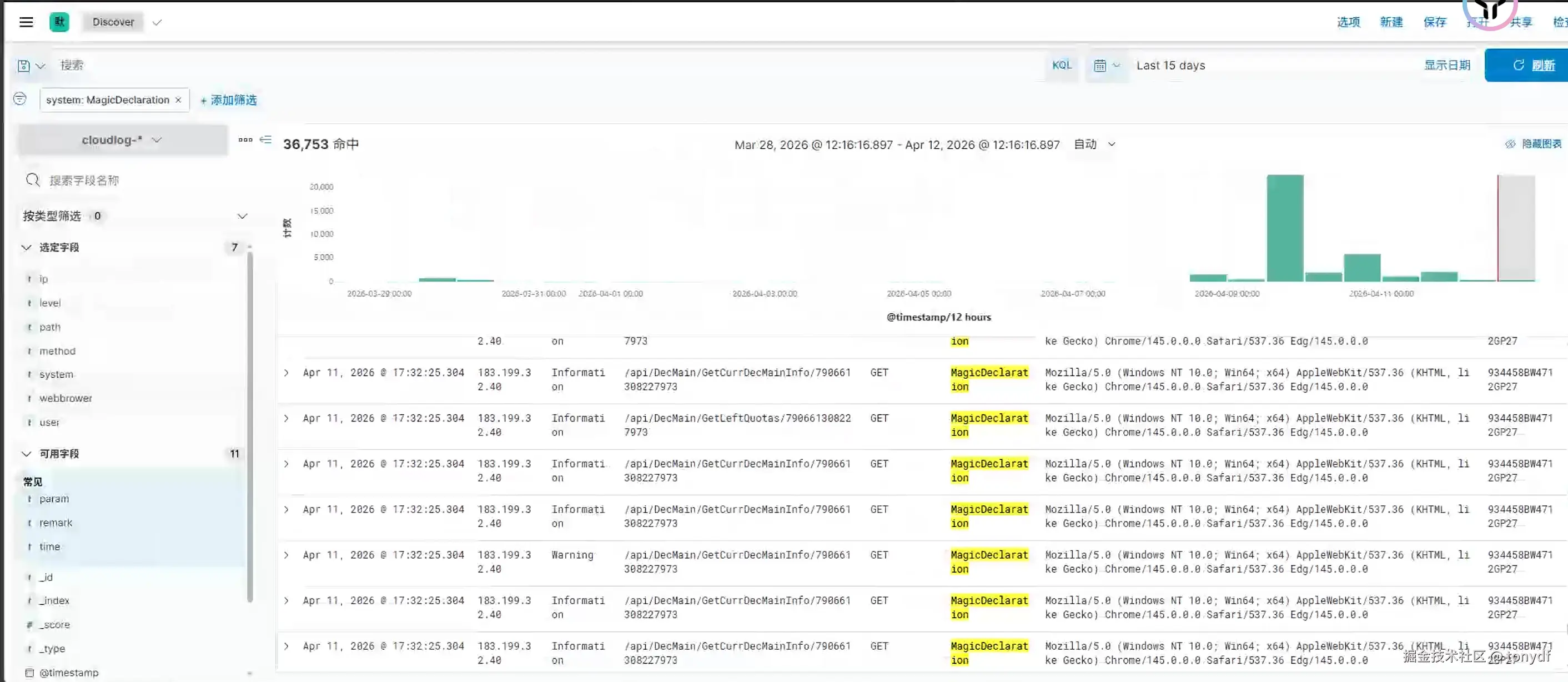Collapse the field sidebar arrow icon

pos(265,140)
